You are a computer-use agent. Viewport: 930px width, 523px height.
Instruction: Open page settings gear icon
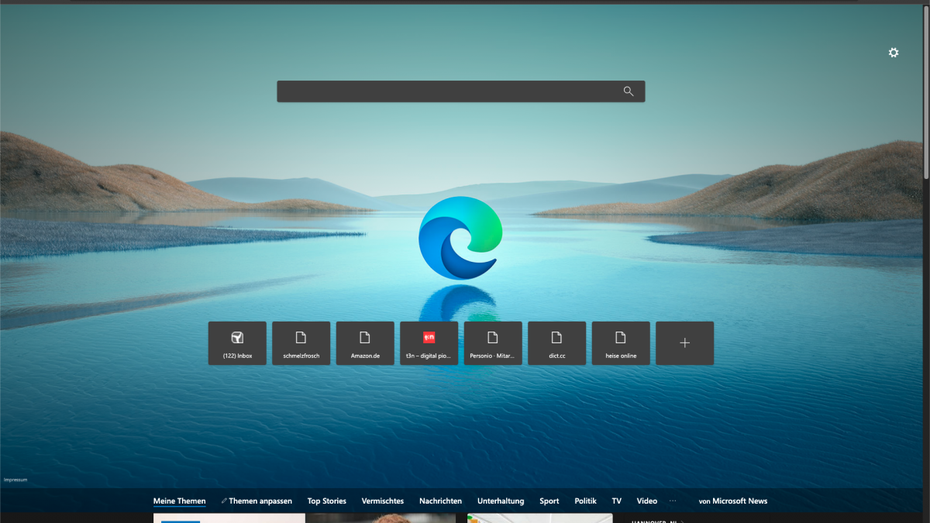coord(893,53)
